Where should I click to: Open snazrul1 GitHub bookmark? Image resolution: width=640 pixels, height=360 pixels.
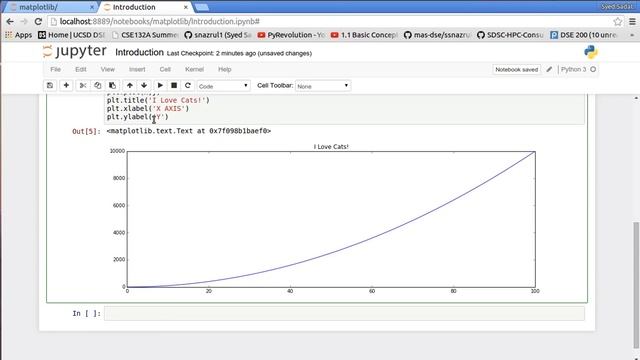click(x=218, y=35)
